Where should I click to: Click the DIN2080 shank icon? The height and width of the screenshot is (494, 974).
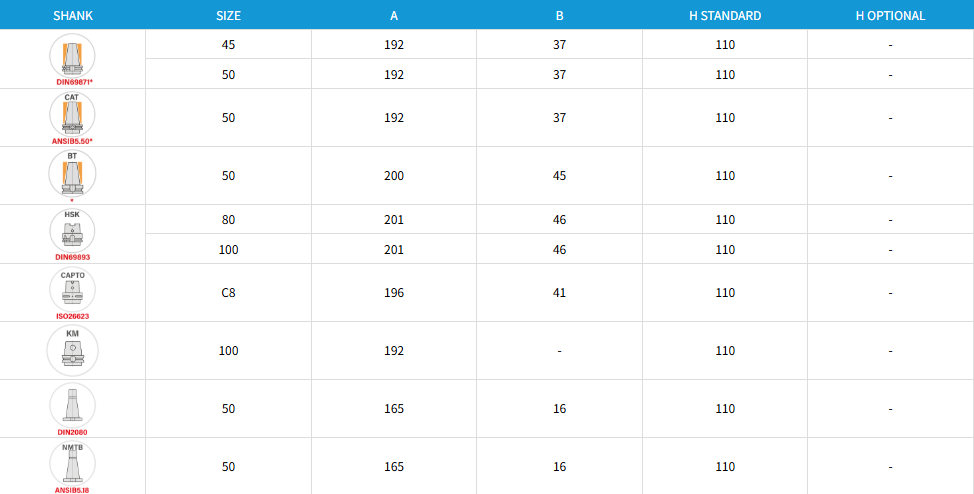tap(73, 405)
